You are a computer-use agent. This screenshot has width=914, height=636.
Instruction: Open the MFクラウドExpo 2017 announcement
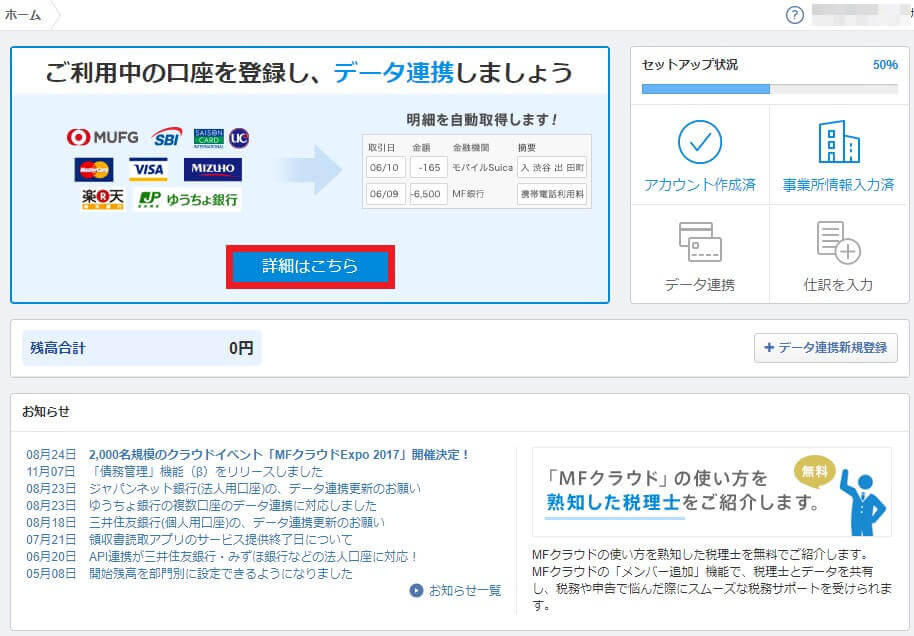[279, 455]
